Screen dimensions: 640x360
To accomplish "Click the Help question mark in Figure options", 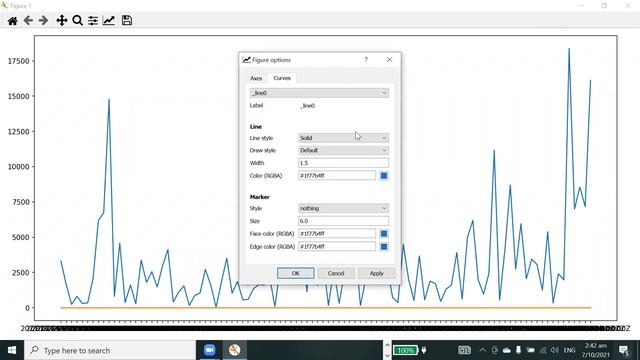I will pyautogui.click(x=366, y=60).
